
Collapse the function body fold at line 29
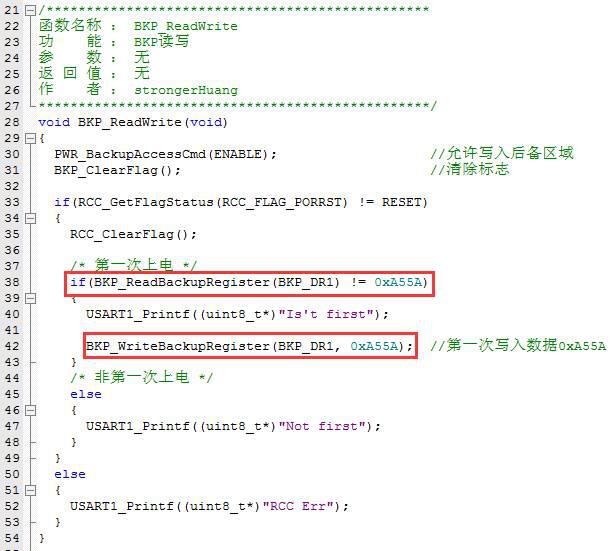(30, 138)
